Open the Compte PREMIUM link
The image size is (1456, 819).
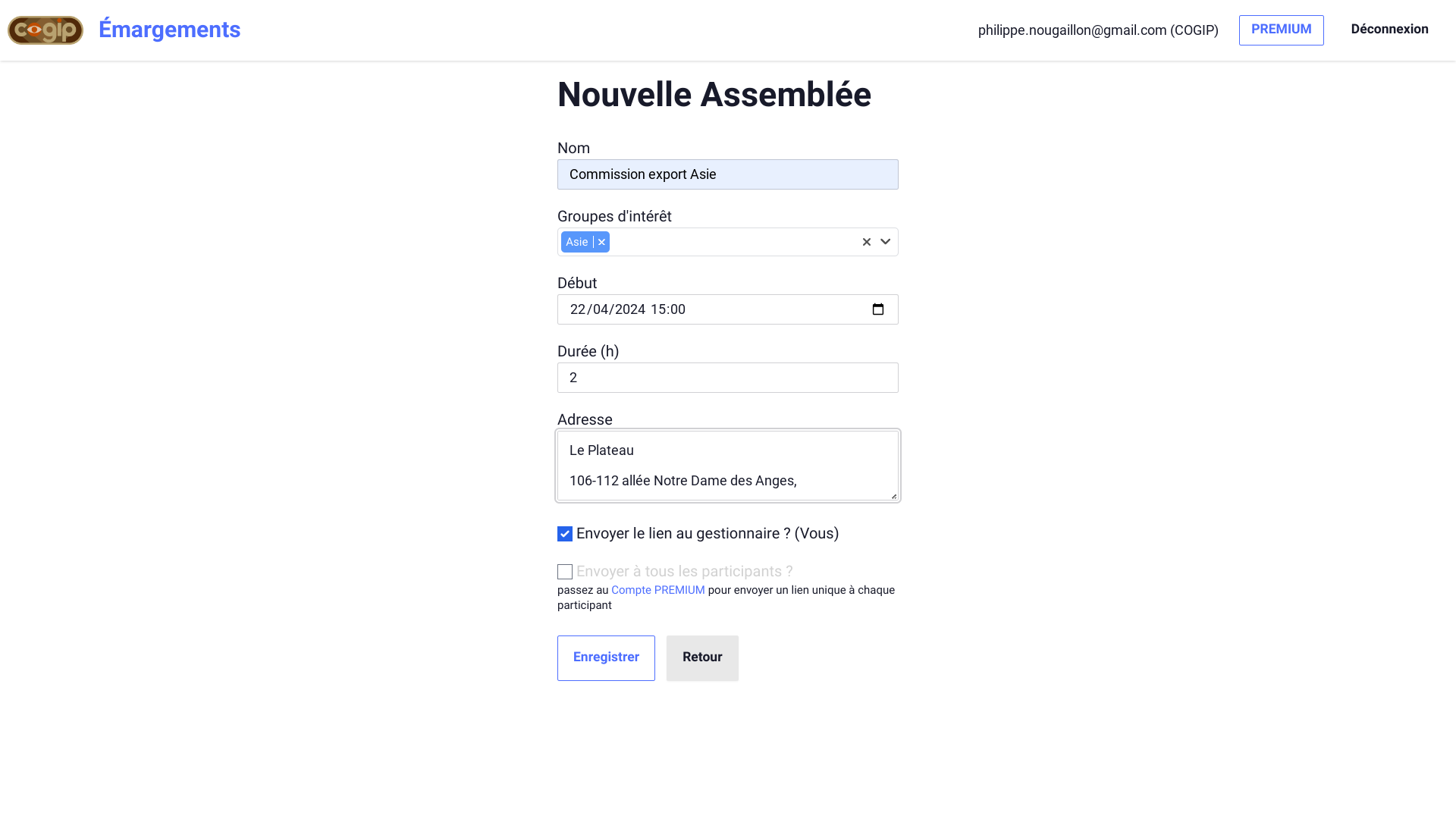[657, 590]
